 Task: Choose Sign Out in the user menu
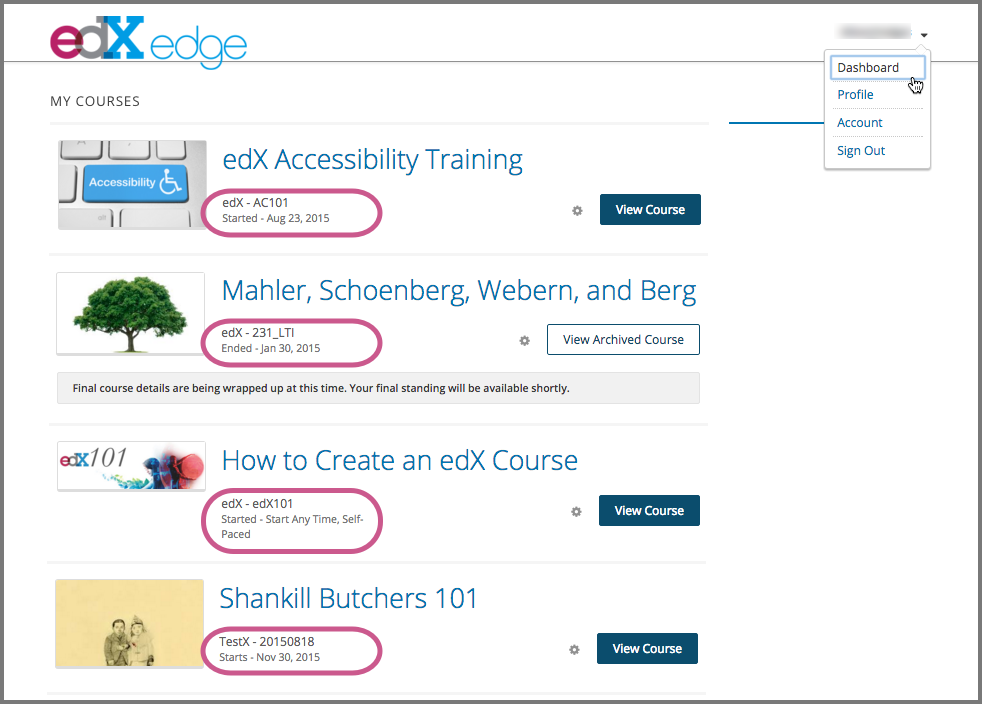click(861, 151)
